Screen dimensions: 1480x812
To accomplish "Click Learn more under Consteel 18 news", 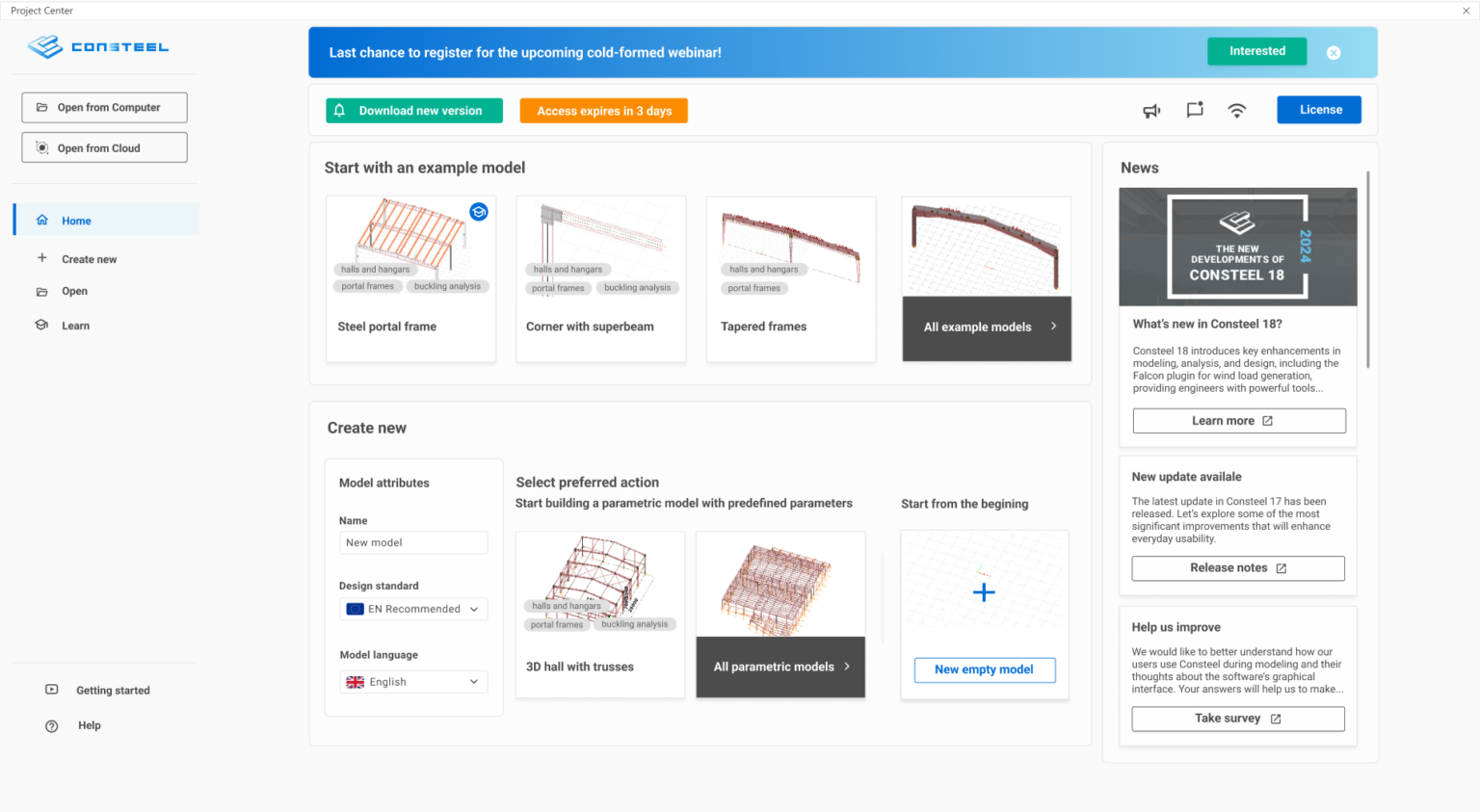I will pyautogui.click(x=1239, y=421).
